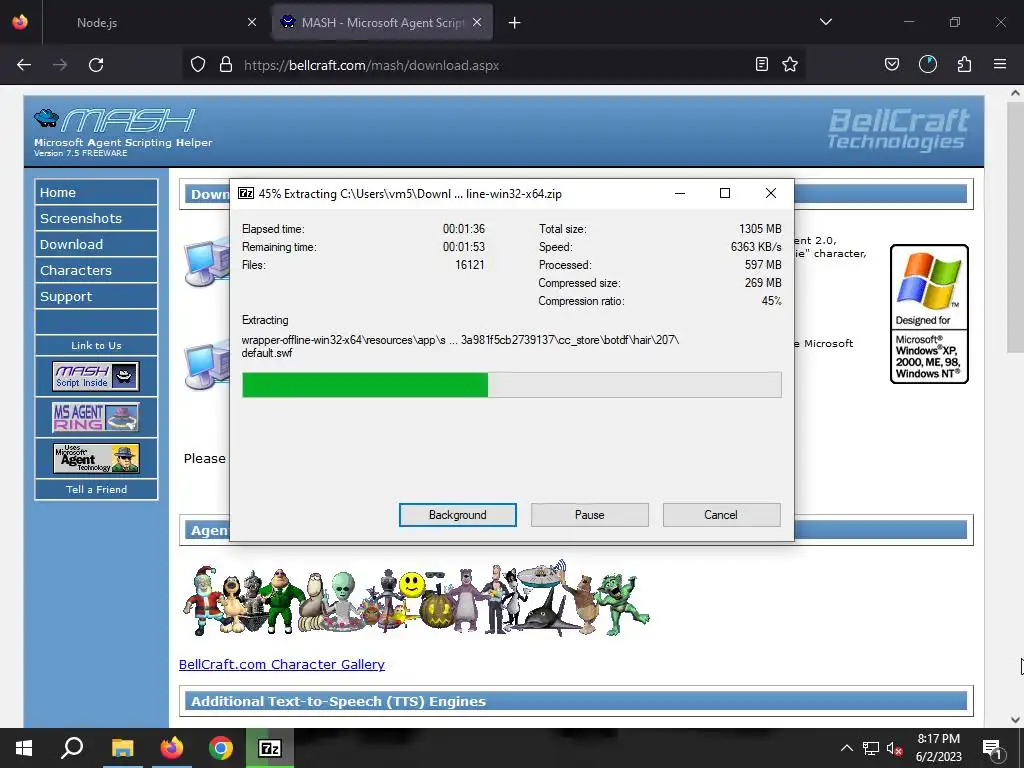Click the scrollbar down arrow
1024x768 pixels.
tap(1015, 719)
